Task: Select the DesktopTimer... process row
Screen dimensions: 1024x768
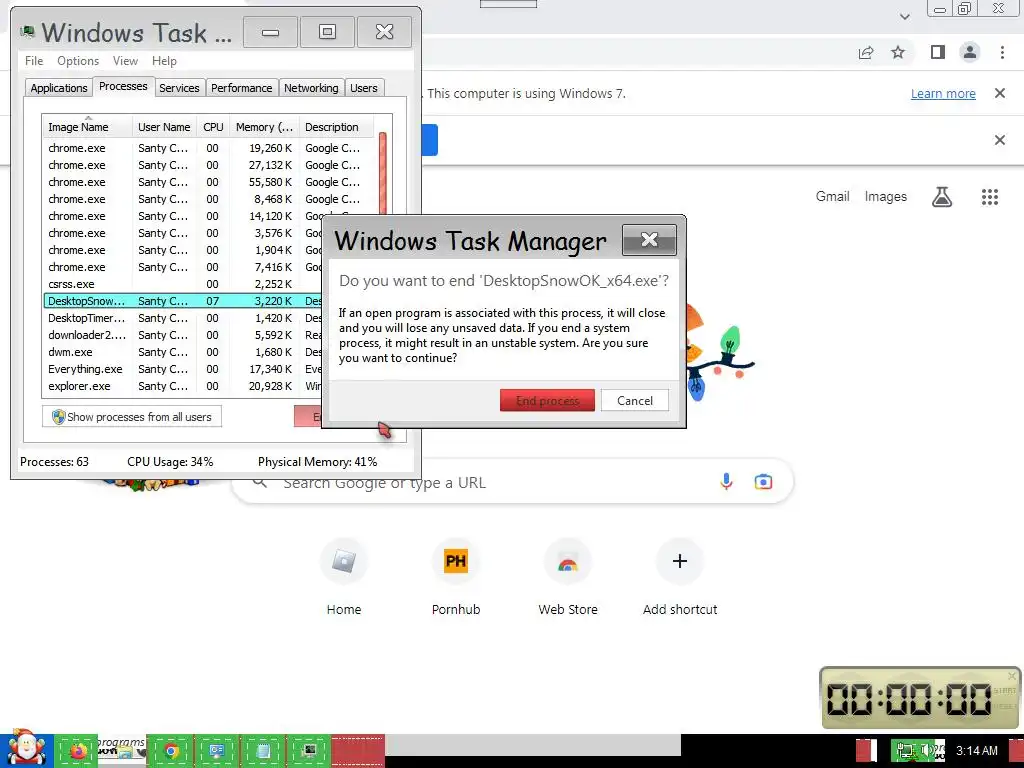Action: pyautogui.click(x=182, y=318)
